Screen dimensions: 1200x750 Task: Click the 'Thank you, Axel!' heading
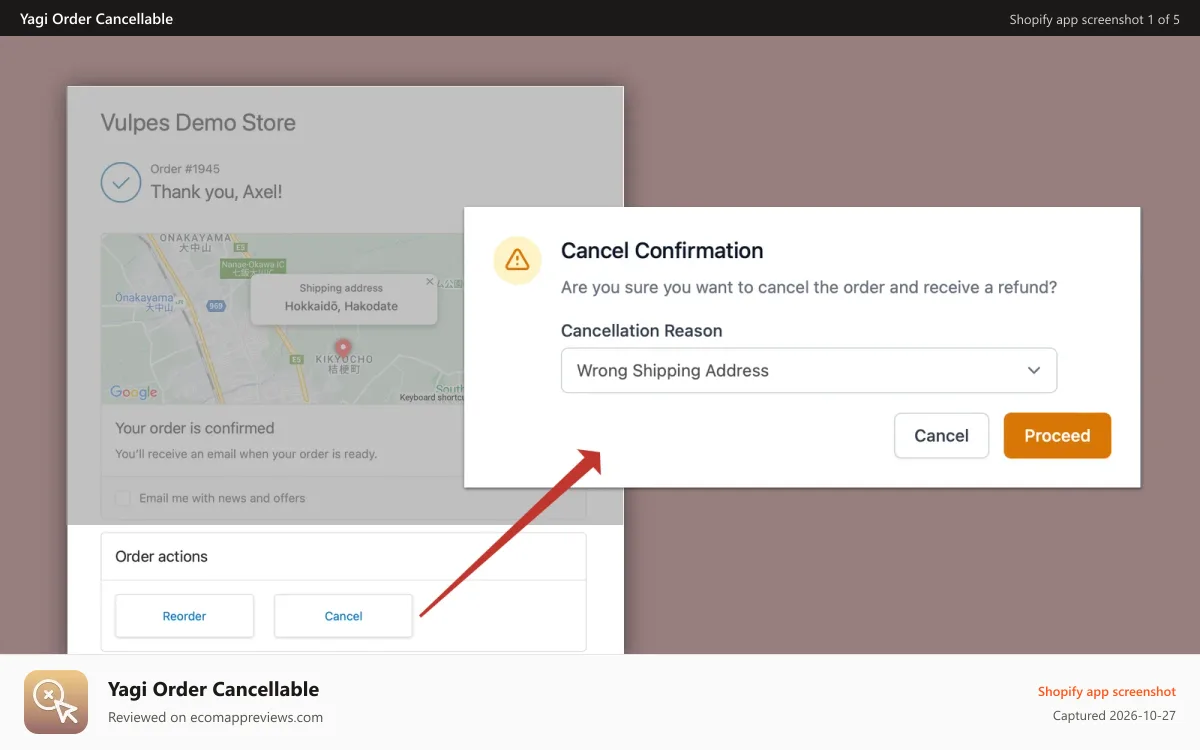coord(216,191)
